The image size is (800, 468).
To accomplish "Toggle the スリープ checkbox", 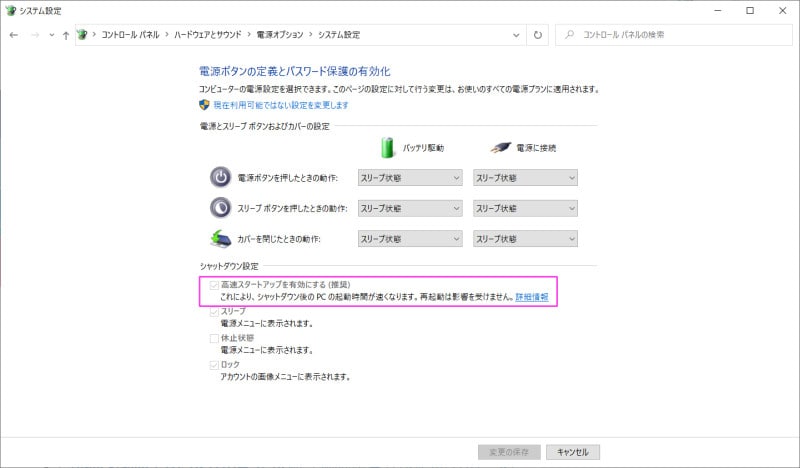I will pos(214,312).
